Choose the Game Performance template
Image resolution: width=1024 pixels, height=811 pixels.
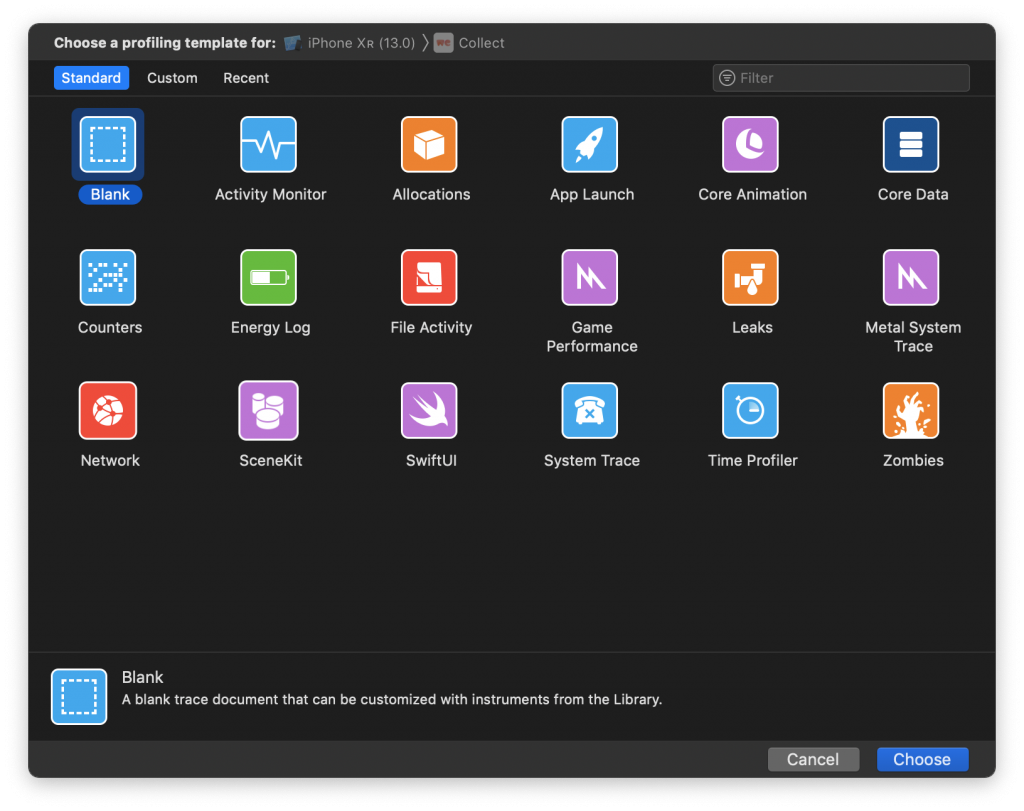point(590,277)
